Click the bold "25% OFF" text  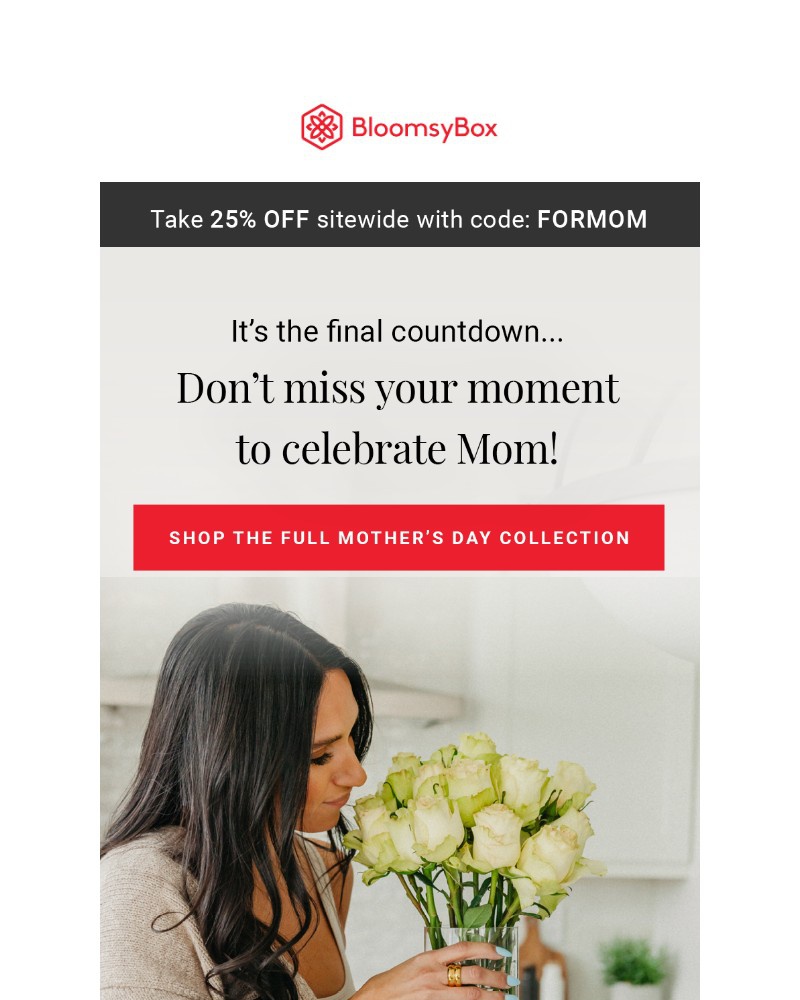click(x=260, y=219)
